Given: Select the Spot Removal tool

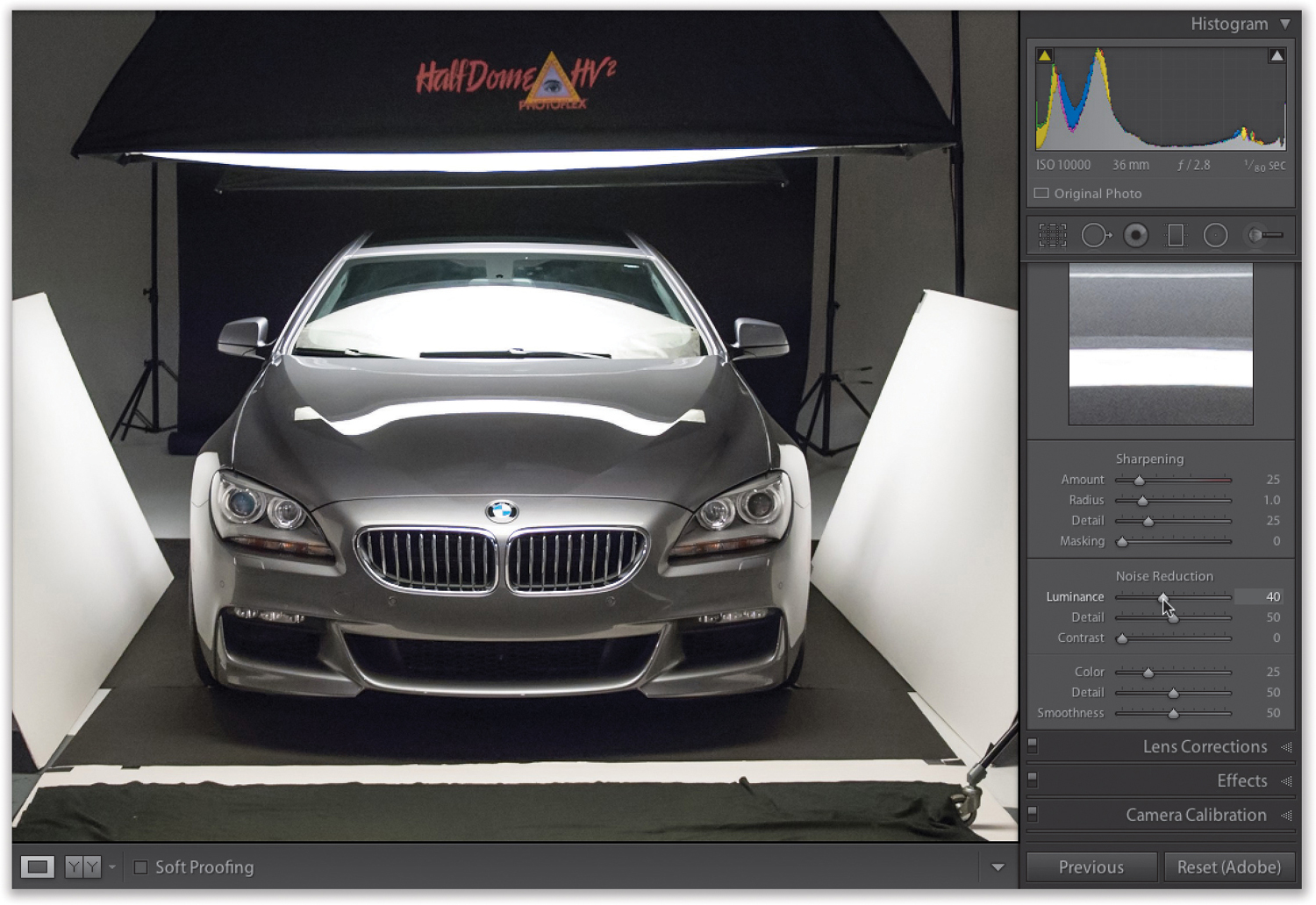Looking at the screenshot, I should pyautogui.click(x=1096, y=235).
